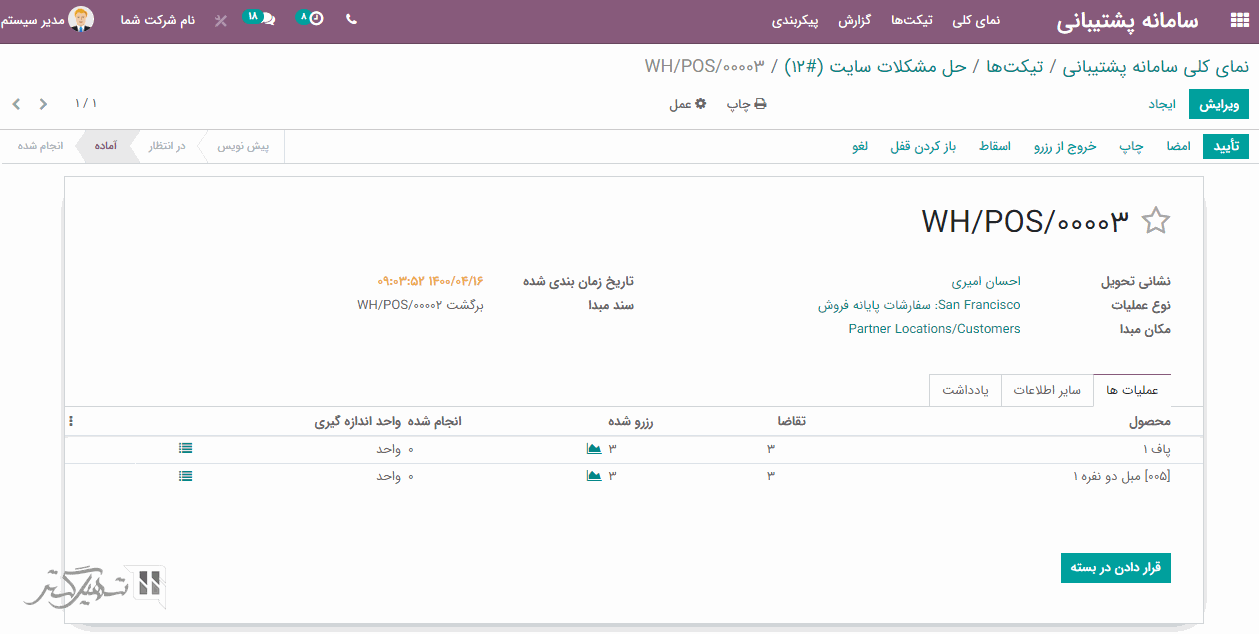Switch to the یادداشت tab
This screenshot has width=1259, height=634.
pyautogui.click(x=965, y=390)
